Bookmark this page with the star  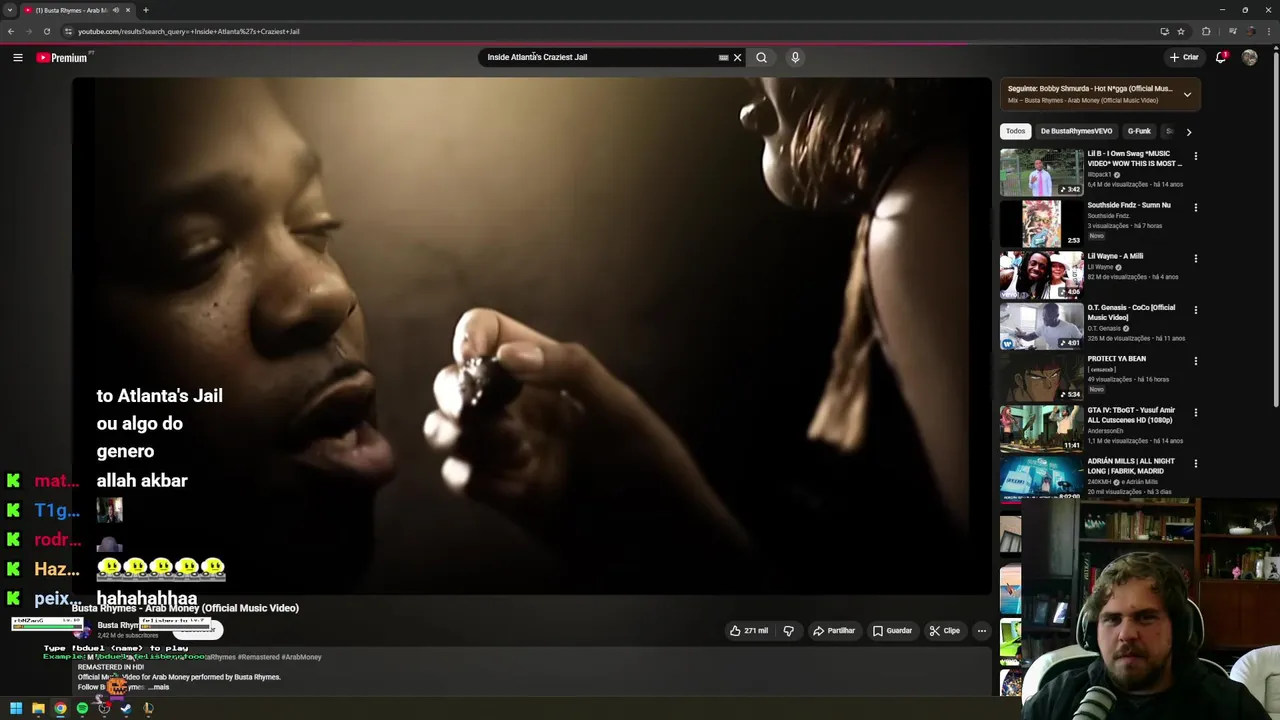pyautogui.click(x=1181, y=31)
